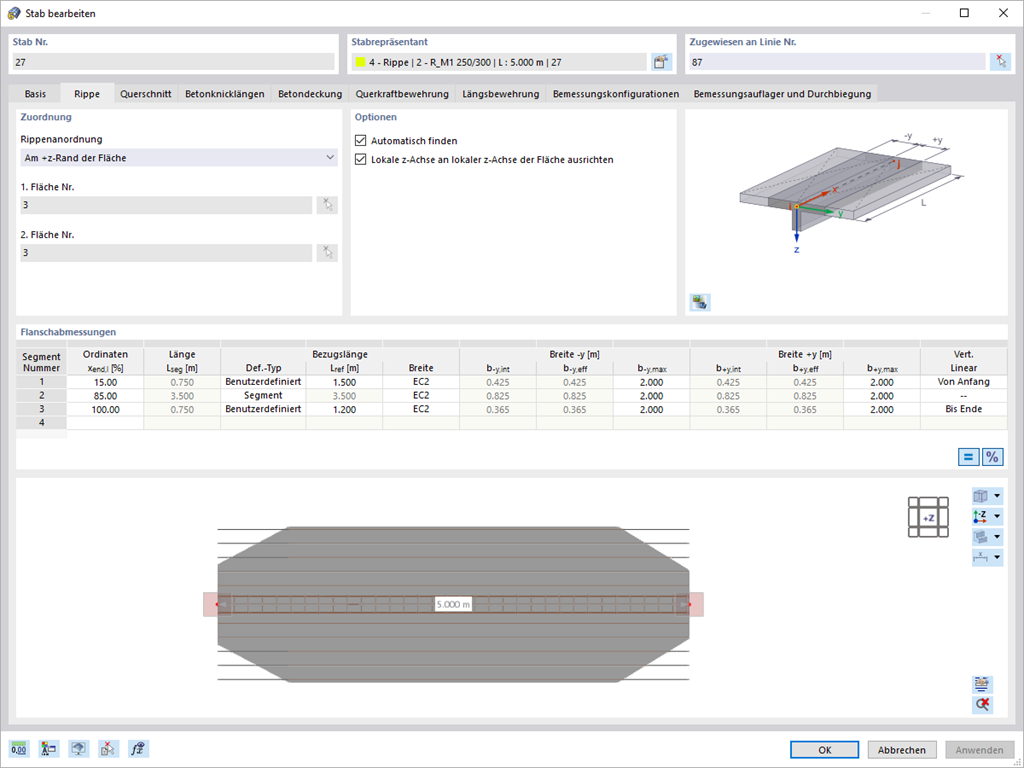
Task: Switch to the Basis tab
Action: point(35,94)
